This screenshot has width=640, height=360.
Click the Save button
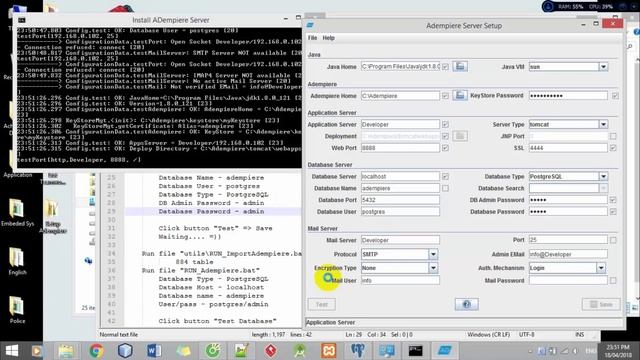pos(601,304)
